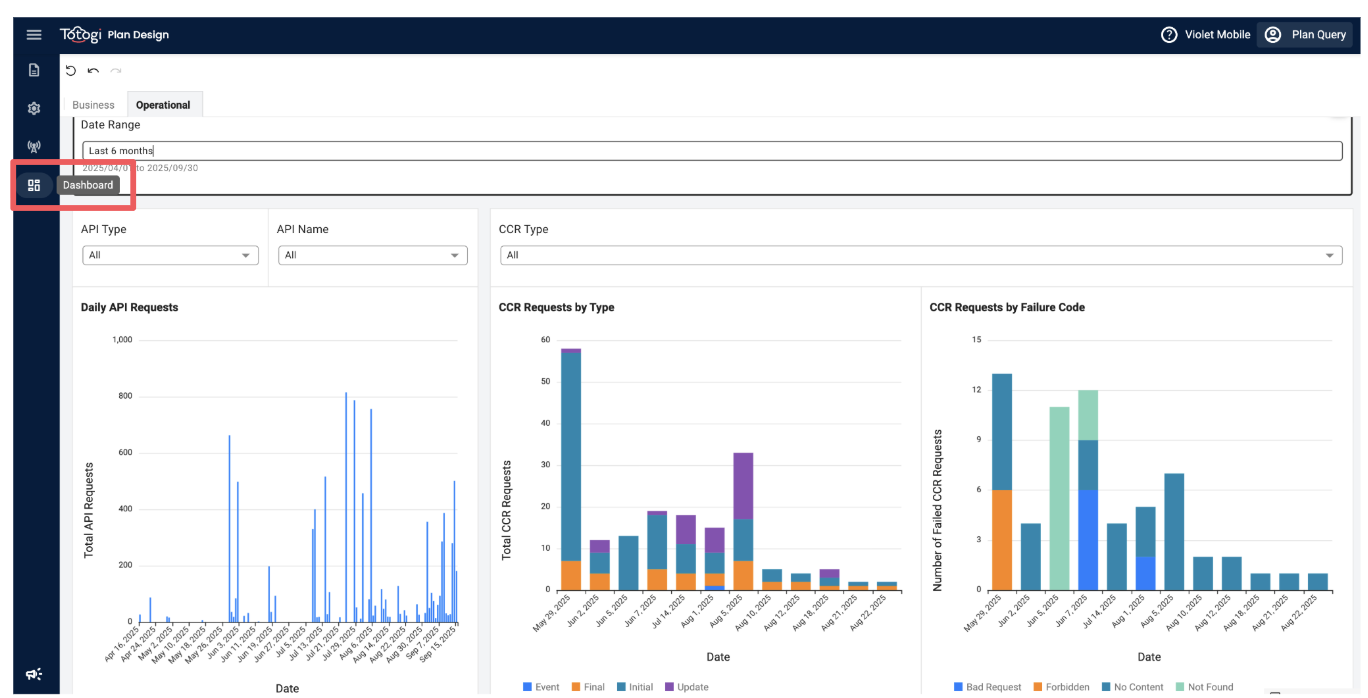Open help via question mark icon

1168,35
